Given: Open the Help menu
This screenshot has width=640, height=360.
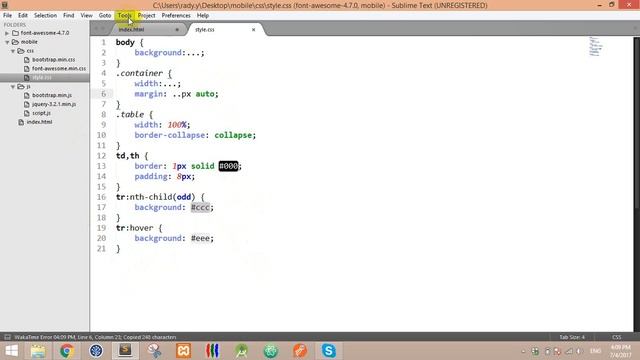Looking at the screenshot, I should tap(203, 16).
